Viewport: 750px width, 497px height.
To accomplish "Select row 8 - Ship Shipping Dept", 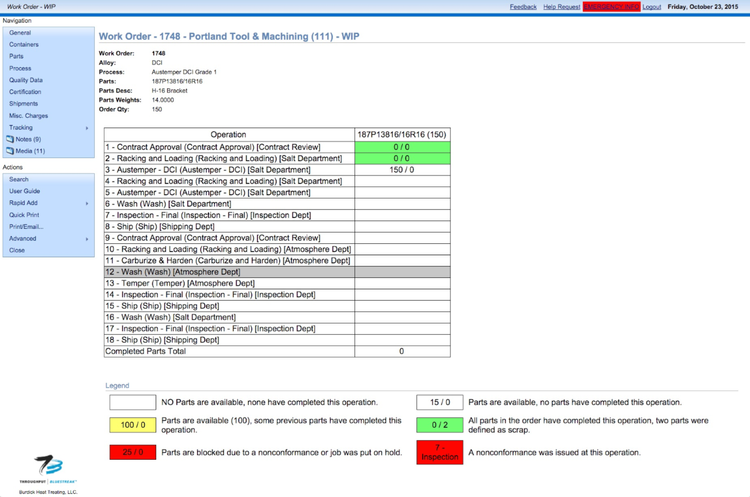I will [x=229, y=227].
